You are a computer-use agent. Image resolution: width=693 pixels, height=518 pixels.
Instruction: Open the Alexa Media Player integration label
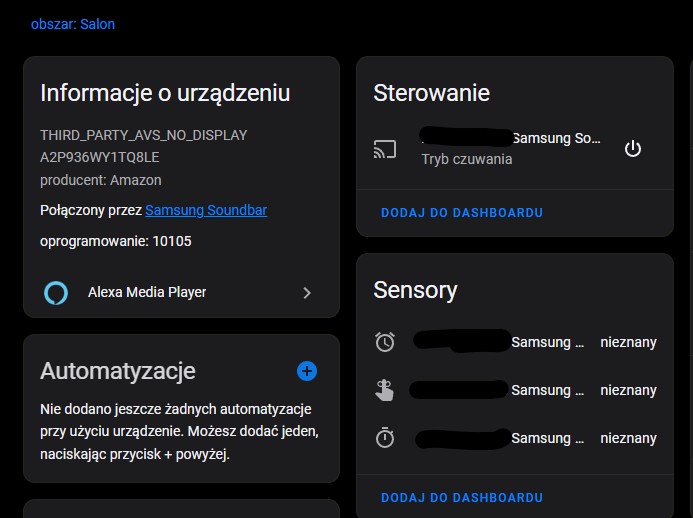[147, 292]
